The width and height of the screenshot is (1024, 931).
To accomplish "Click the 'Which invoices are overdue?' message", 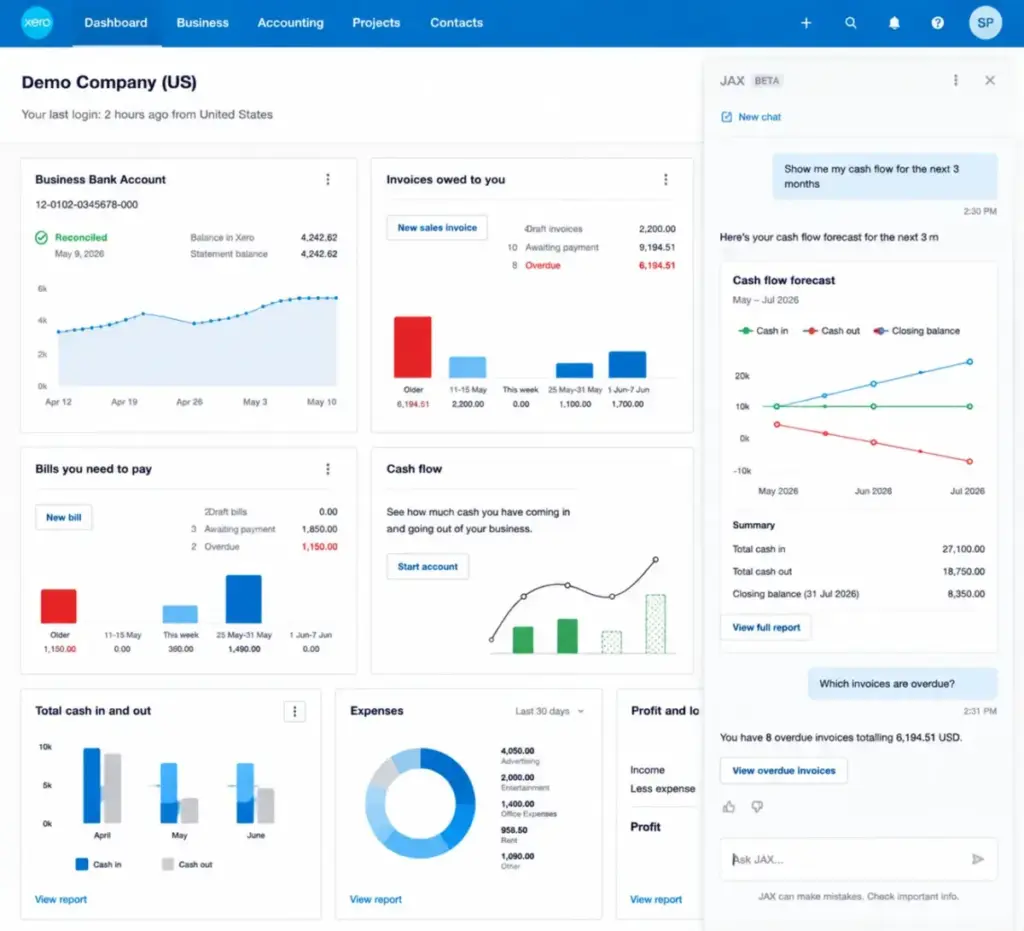I will tap(903, 684).
